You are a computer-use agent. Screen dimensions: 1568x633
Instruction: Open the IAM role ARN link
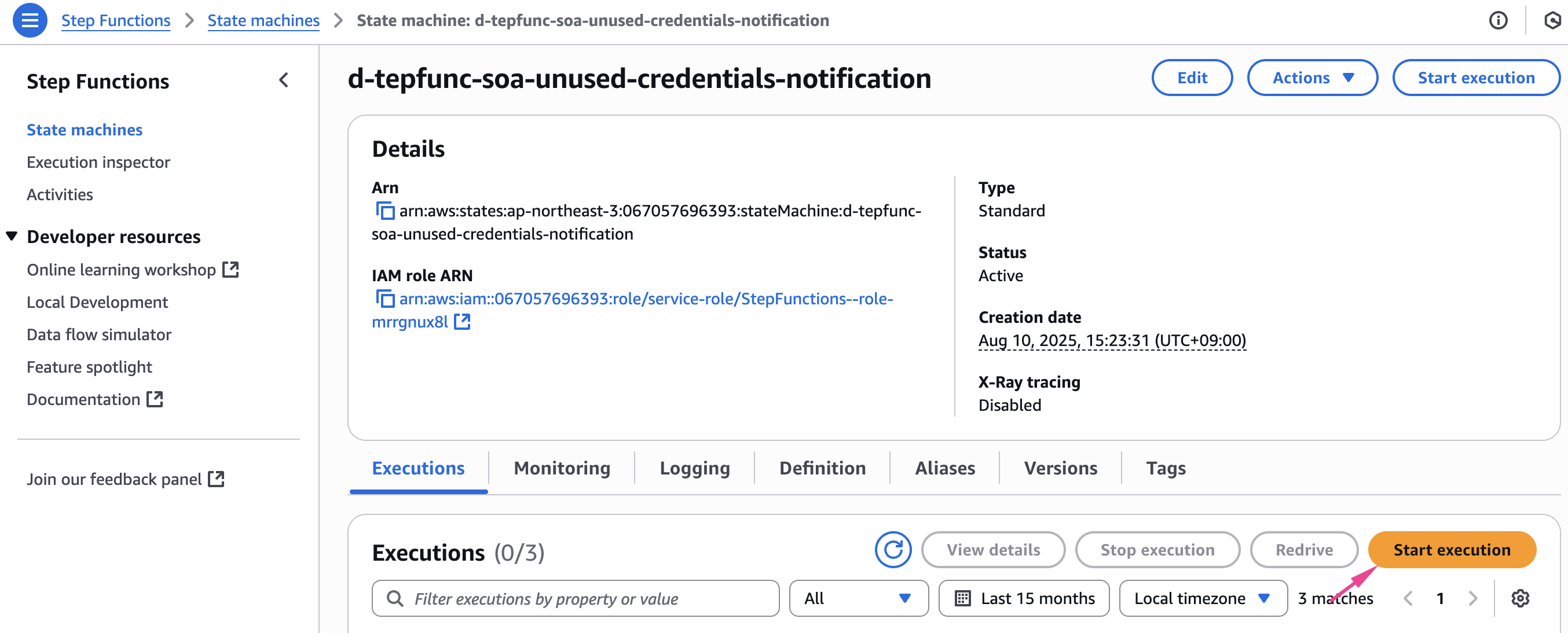645,299
